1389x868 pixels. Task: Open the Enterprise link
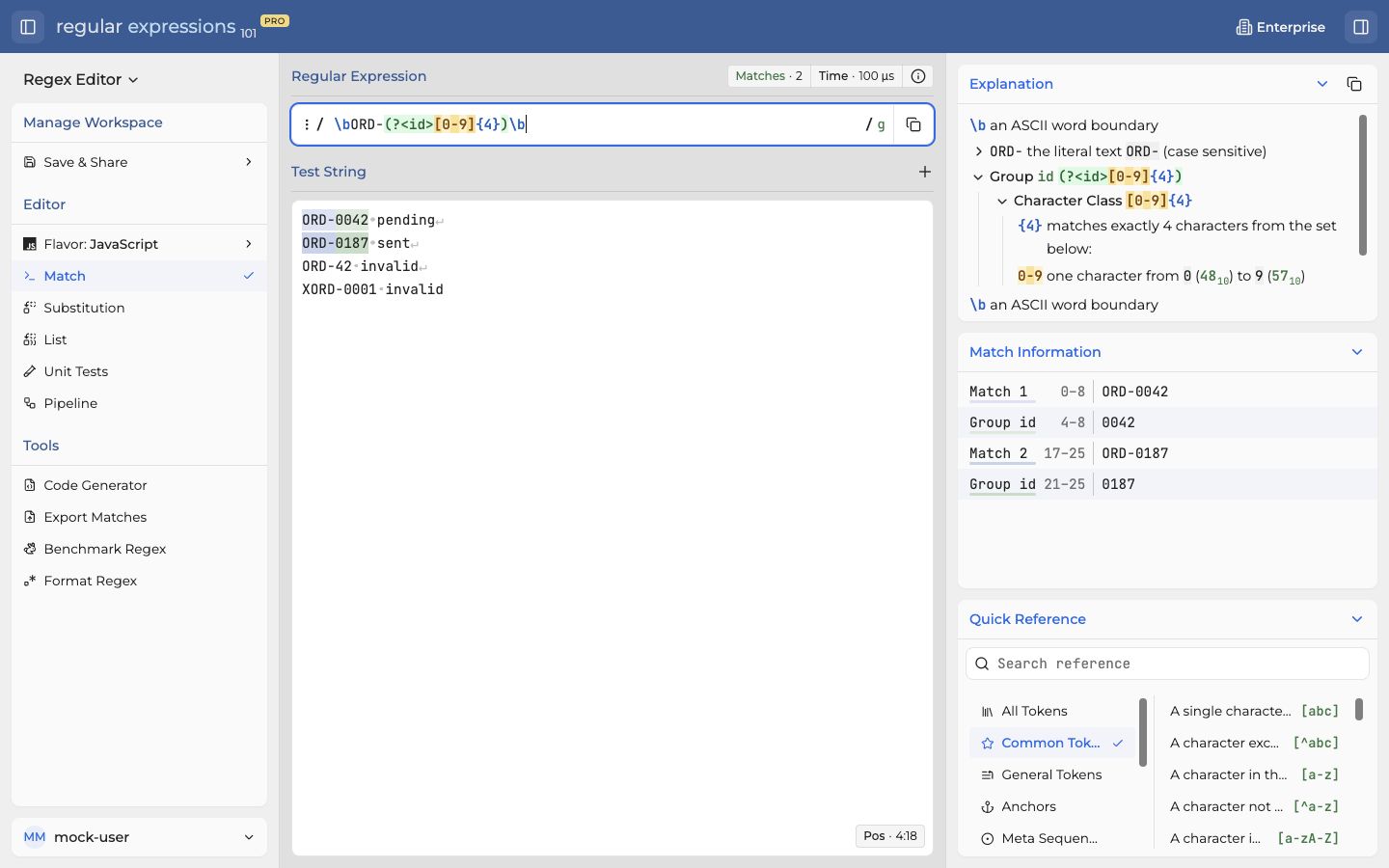1281,27
